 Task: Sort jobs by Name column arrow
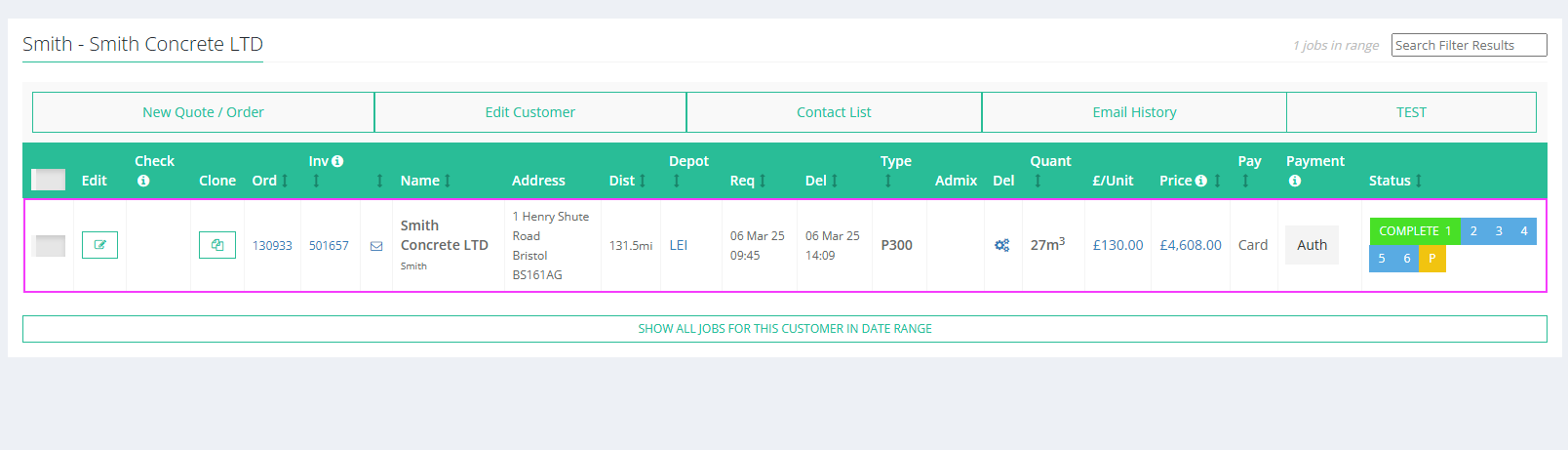[448, 181]
